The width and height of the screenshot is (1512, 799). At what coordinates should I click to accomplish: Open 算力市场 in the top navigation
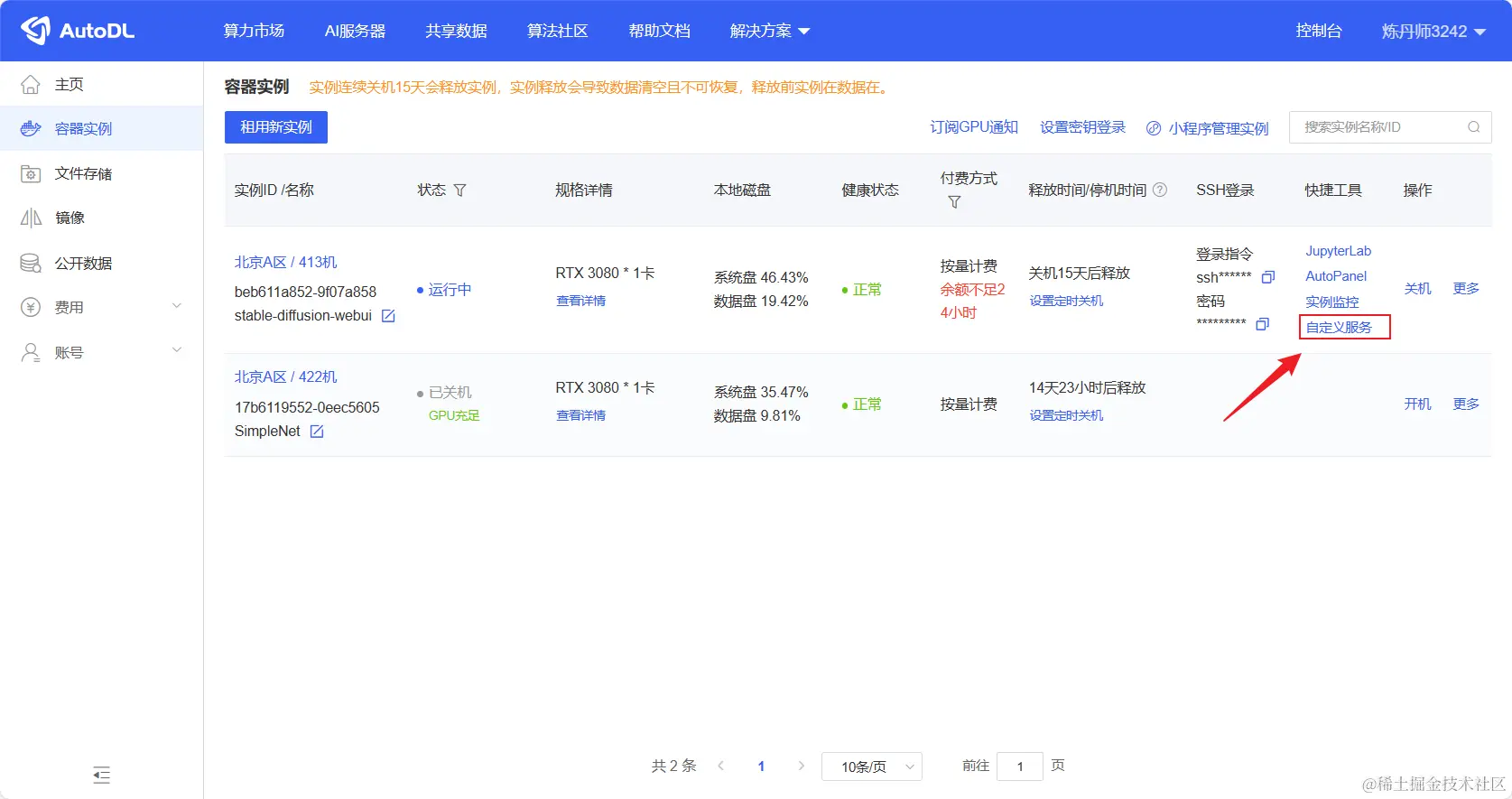pos(254,31)
